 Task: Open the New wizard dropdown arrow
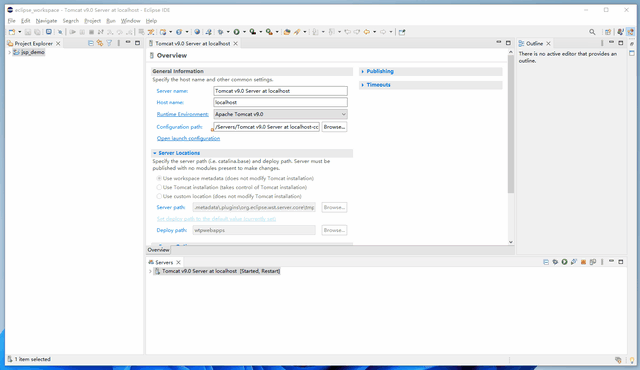pyautogui.click(x=20, y=32)
